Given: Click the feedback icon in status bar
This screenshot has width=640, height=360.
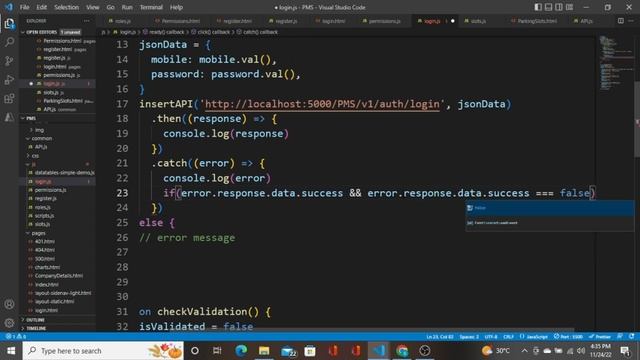Looking at the screenshot, I should (x=620, y=337).
